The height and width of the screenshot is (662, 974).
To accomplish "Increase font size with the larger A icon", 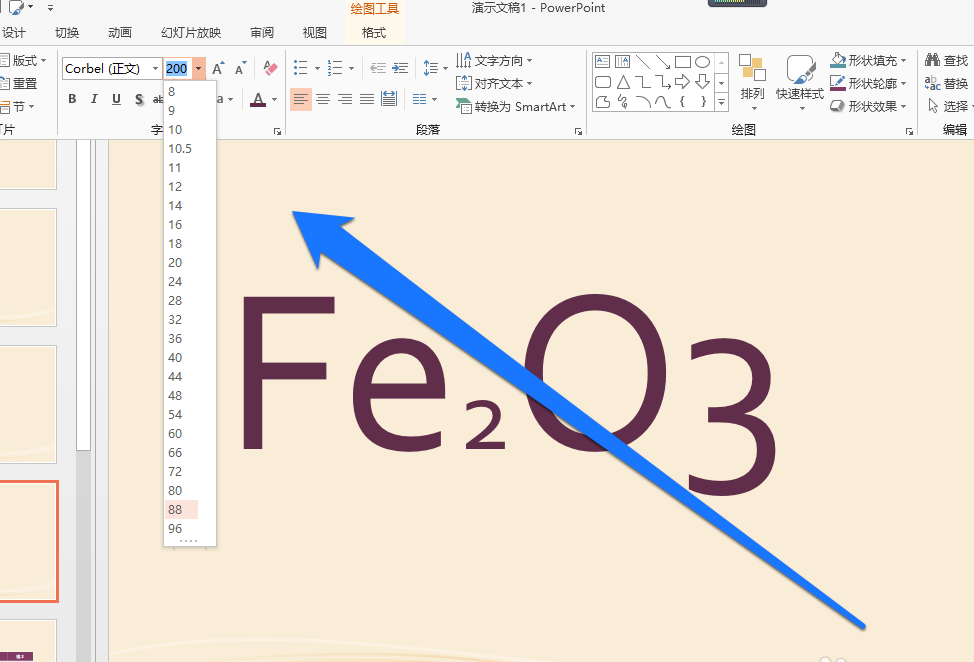I will click(x=217, y=68).
